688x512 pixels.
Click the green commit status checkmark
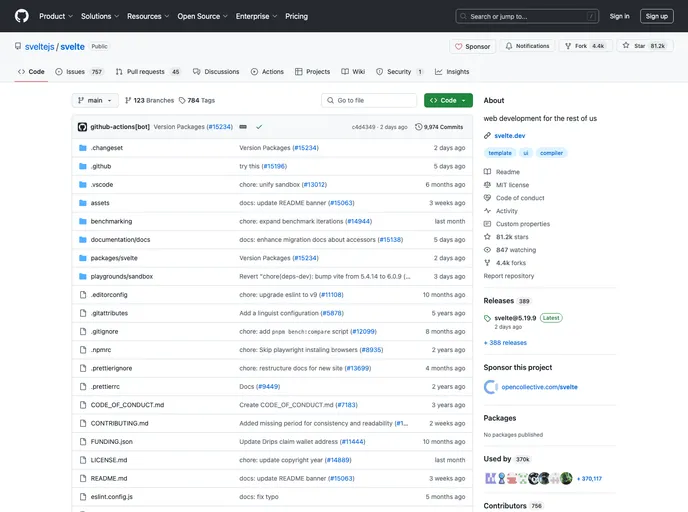(259, 127)
